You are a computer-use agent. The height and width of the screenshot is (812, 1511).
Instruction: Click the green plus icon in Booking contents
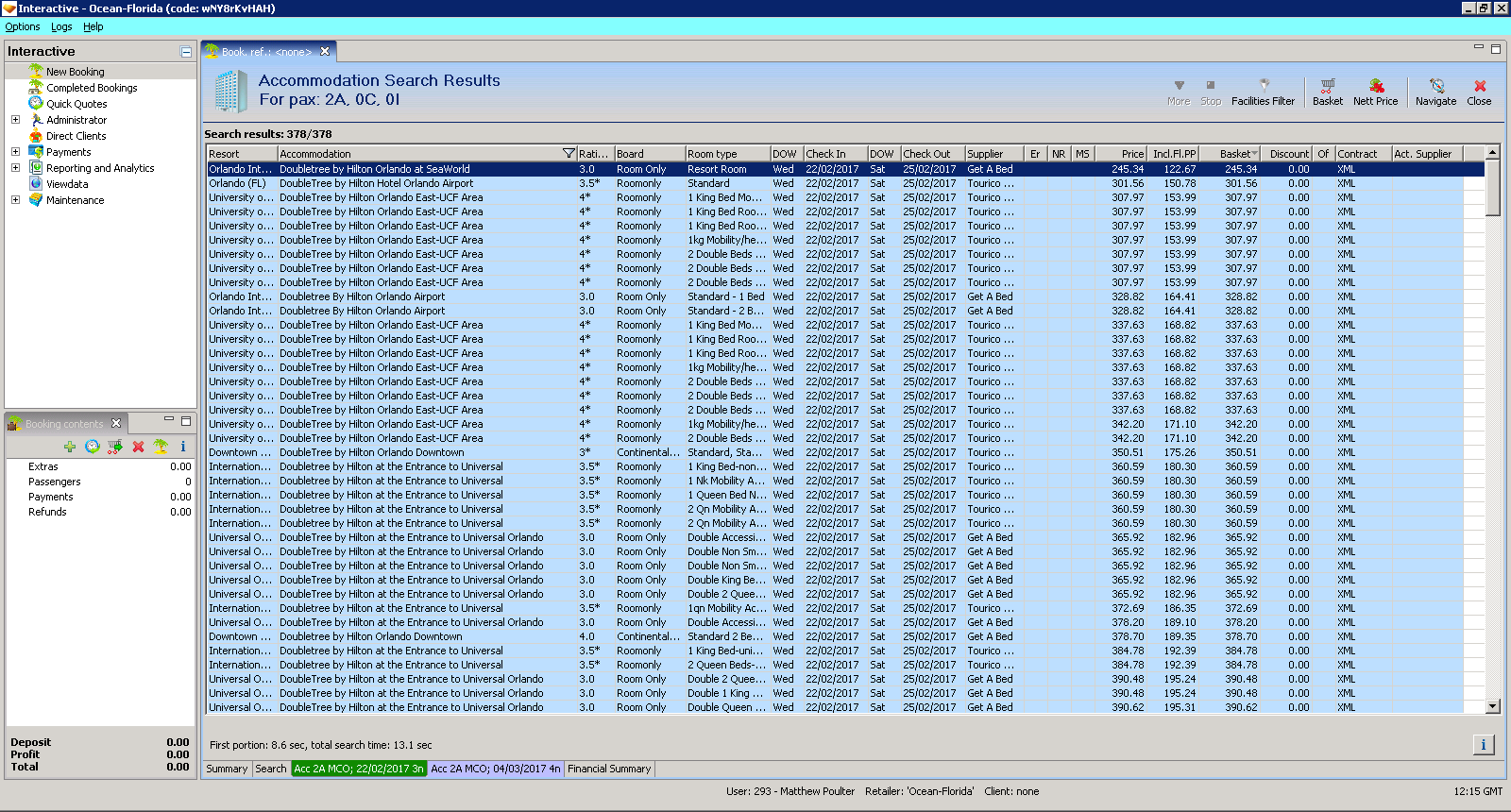[69, 447]
